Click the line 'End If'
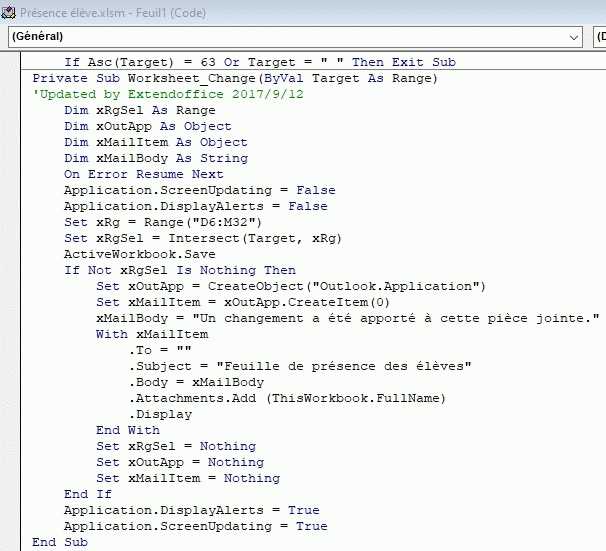The height and width of the screenshot is (551, 606). click(88, 494)
